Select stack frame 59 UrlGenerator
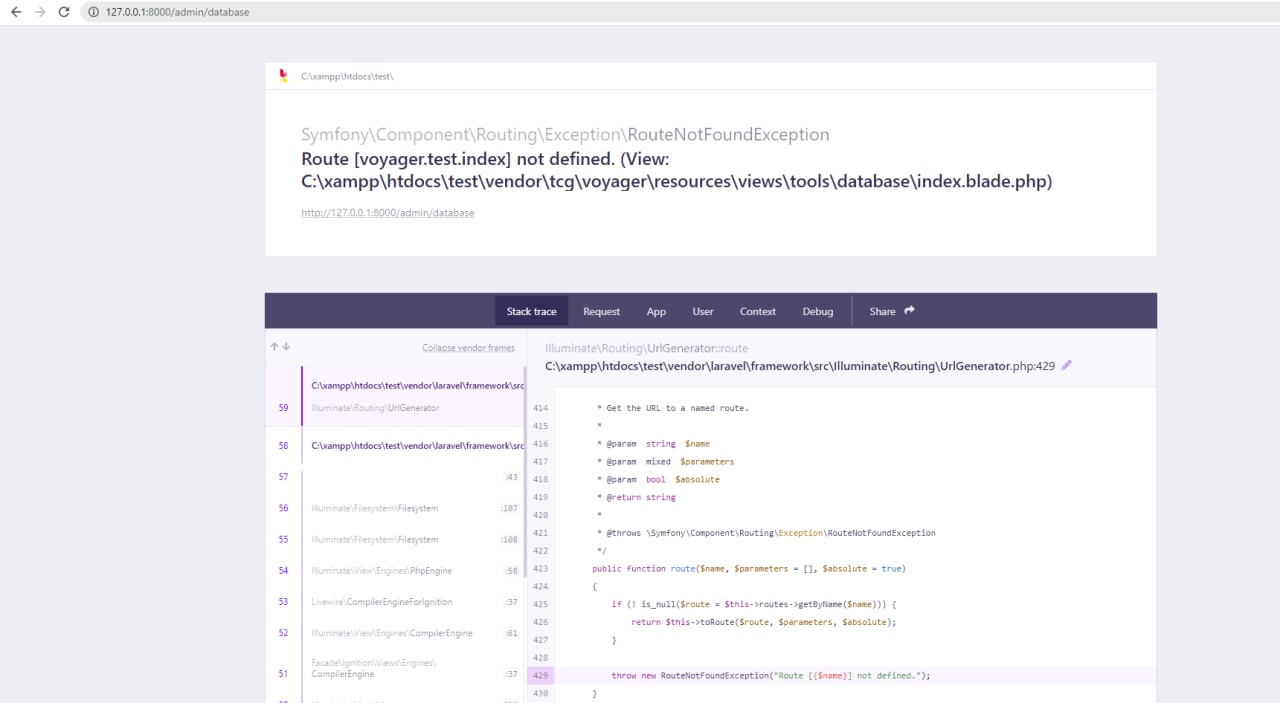This screenshot has width=1280, height=703. (x=395, y=396)
